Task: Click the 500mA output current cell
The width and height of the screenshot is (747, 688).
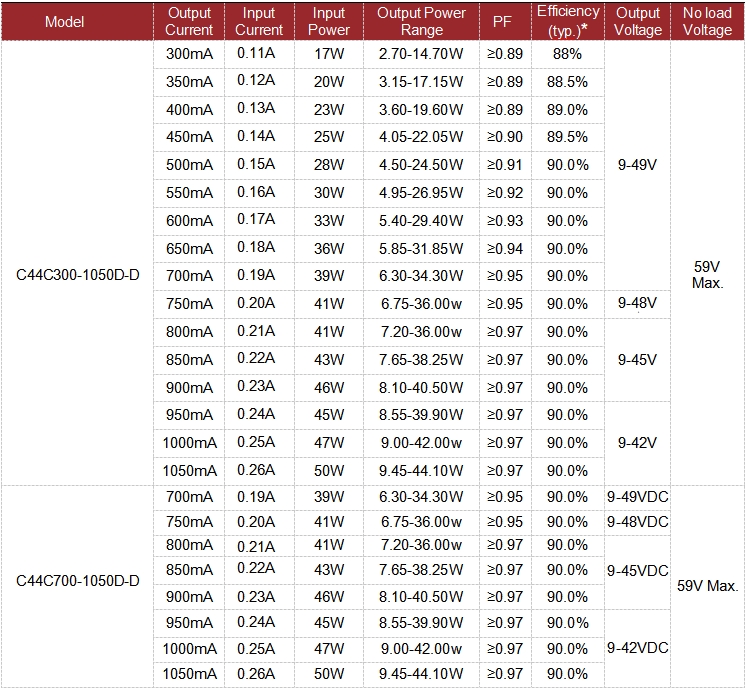Action: click(190, 165)
